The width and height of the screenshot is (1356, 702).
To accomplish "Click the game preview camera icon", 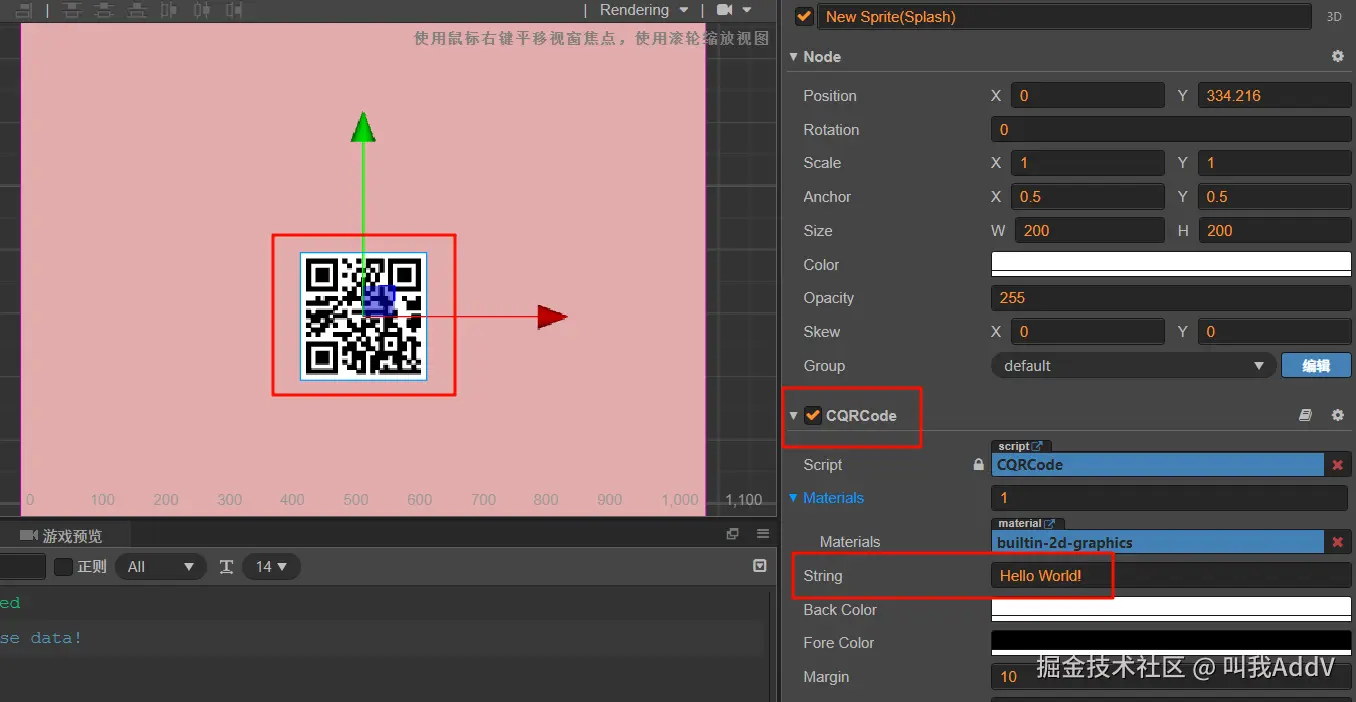I will click(28, 536).
